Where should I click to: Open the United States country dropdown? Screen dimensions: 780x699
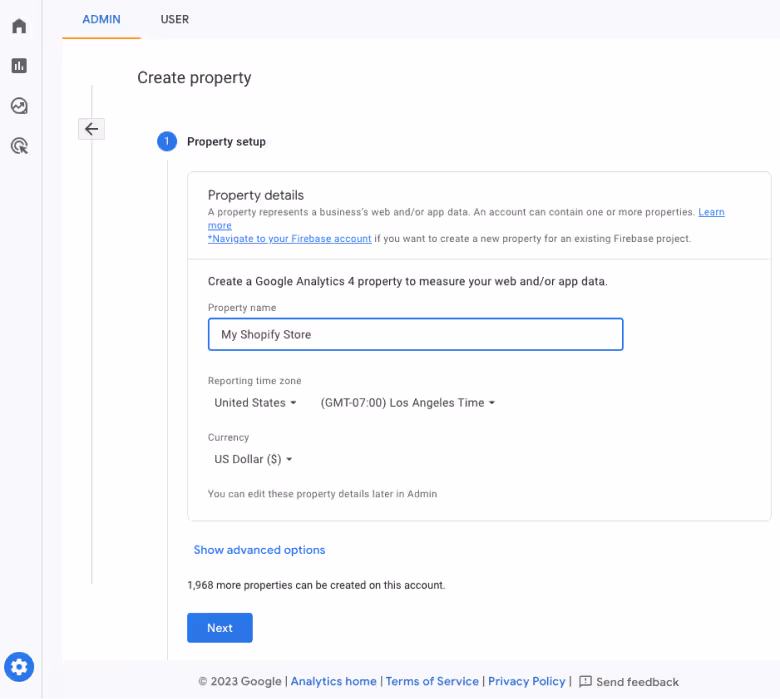255,403
